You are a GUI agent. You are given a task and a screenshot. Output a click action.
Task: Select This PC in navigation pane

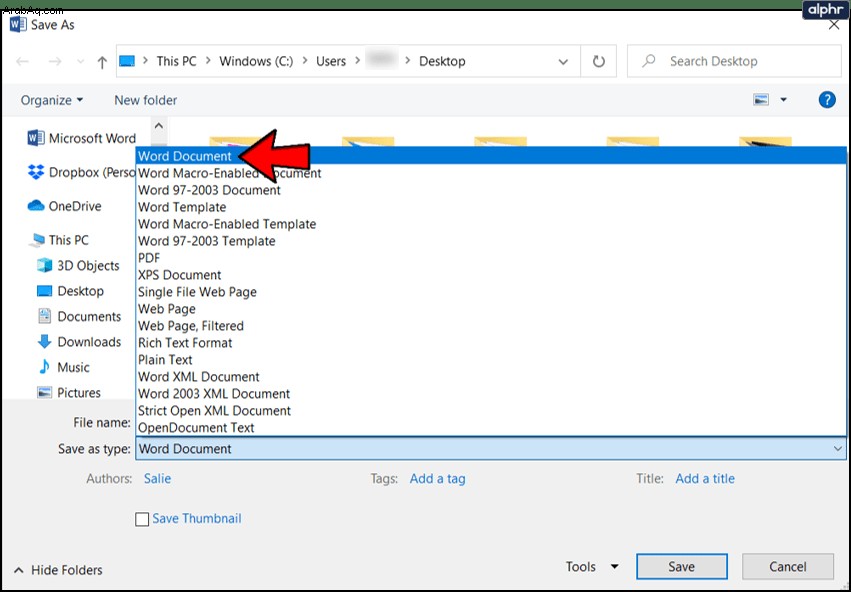(x=59, y=240)
